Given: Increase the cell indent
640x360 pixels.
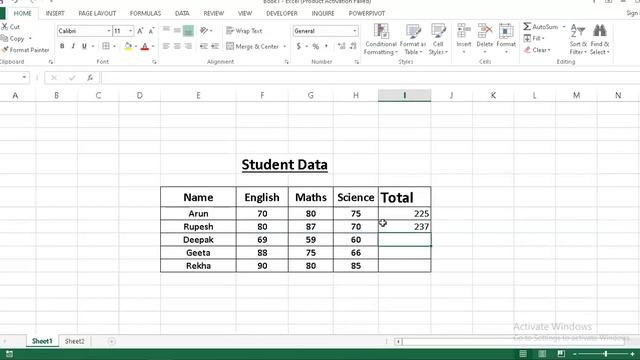Looking at the screenshot, I should (215, 46).
